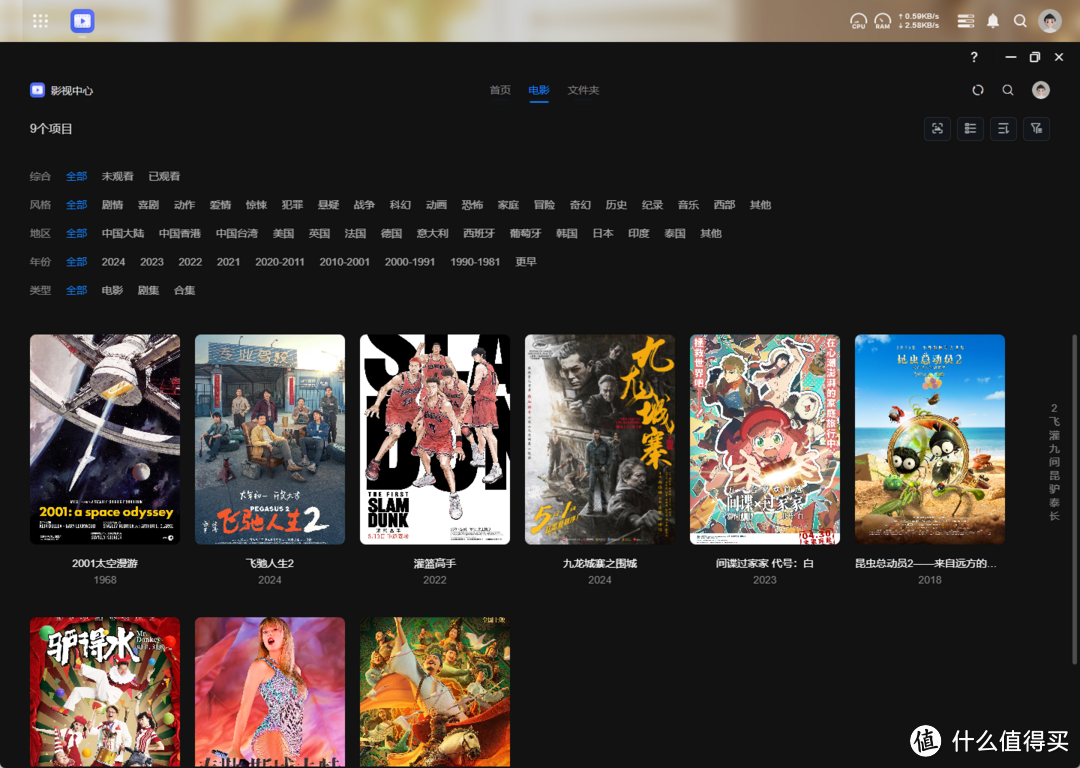Filter genre by 科幻
The width and height of the screenshot is (1080, 768).
pyautogui.click(x=400, y=205)
